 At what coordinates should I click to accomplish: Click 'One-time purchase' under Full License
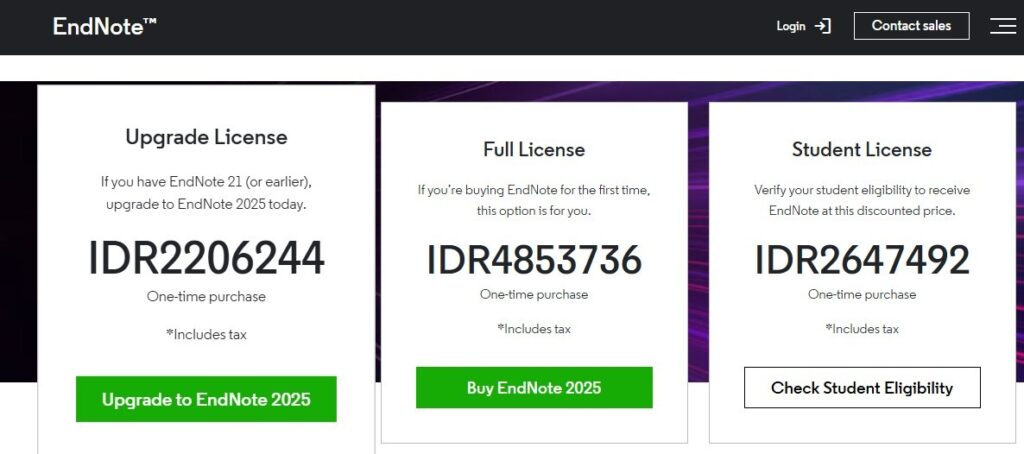[534, 295]
